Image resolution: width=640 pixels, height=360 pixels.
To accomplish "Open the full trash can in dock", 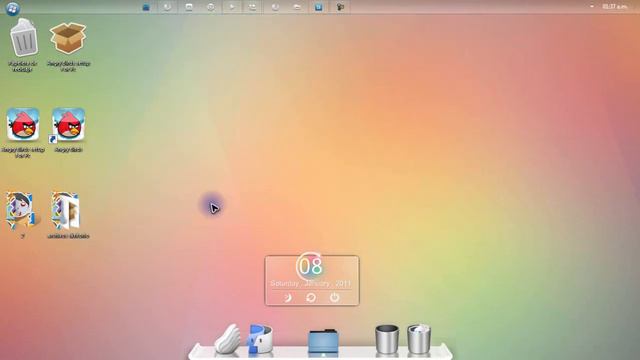I will click(419, 339).
